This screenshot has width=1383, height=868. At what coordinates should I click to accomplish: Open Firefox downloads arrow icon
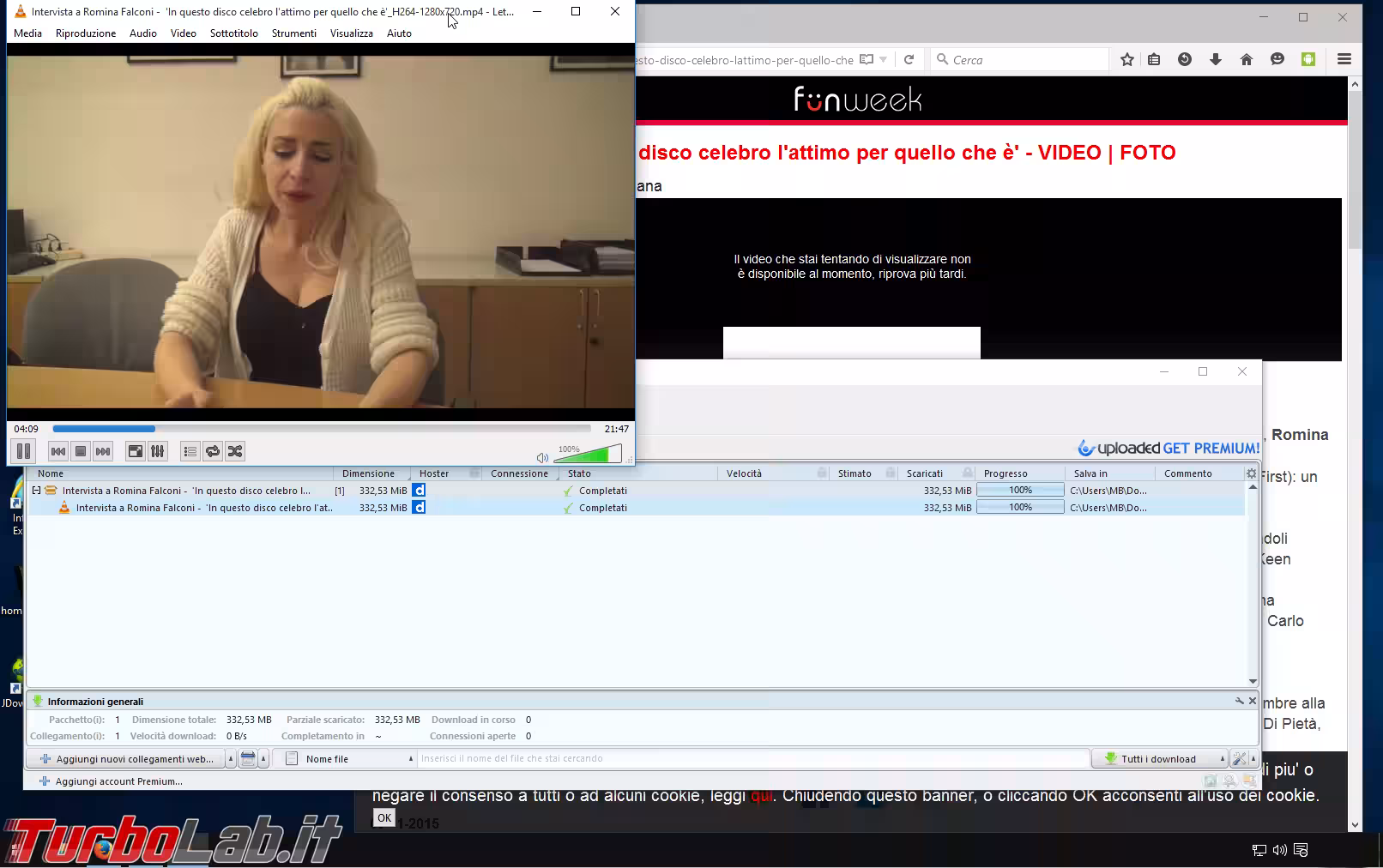(x=1216, y=59)
